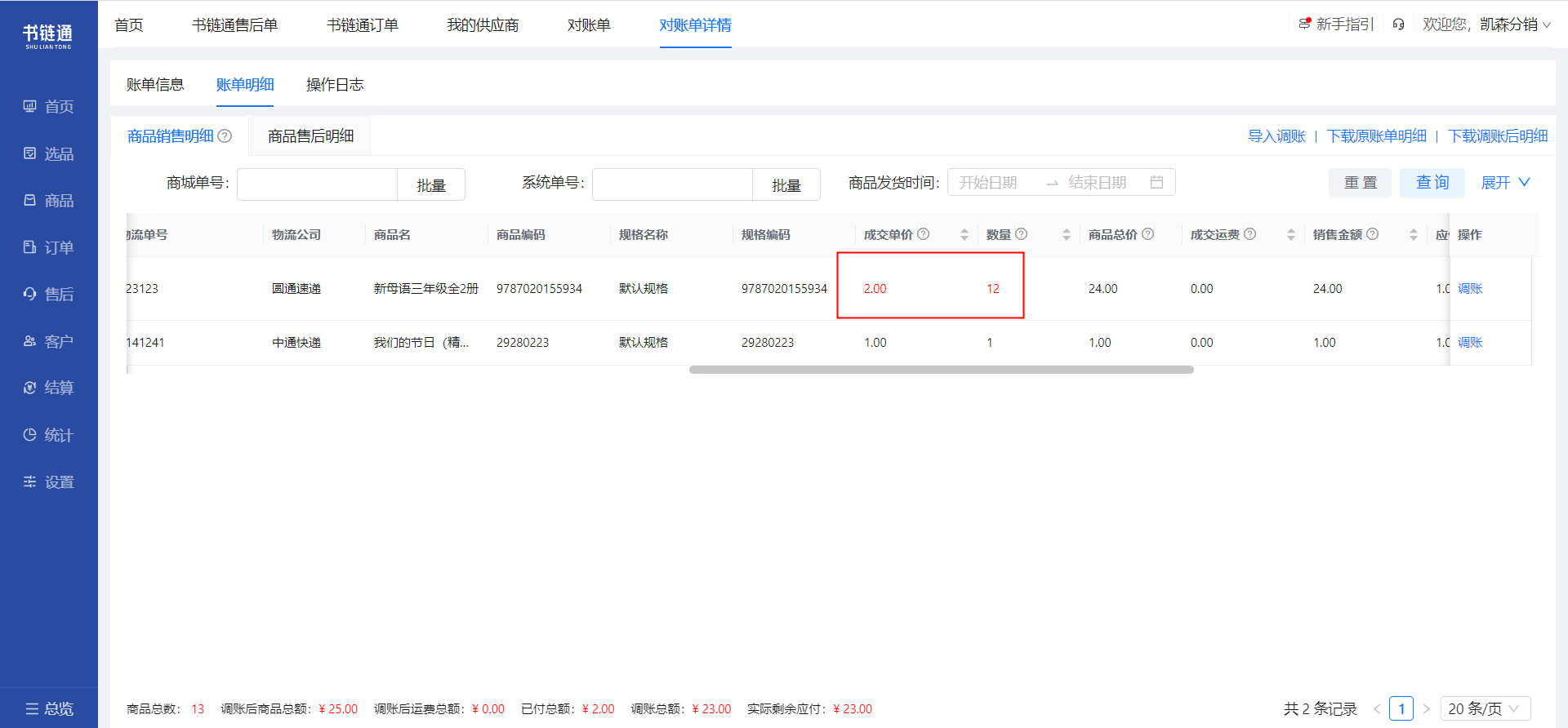The image size is (1568, 728).
Task: Go to previous page arrow
Action: [x=1377, y=708]
